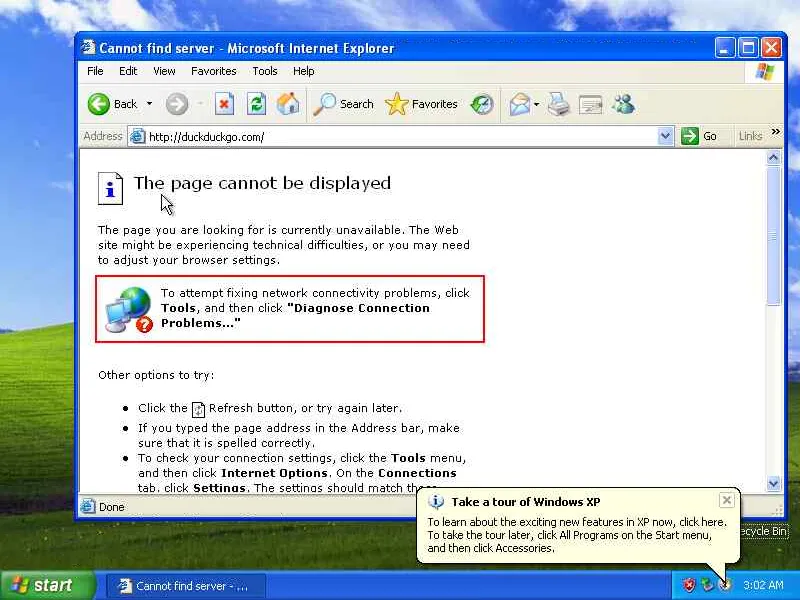Click the Stop loading icon
The width and height of the screenshot is (800, 600).
[224, 104]
